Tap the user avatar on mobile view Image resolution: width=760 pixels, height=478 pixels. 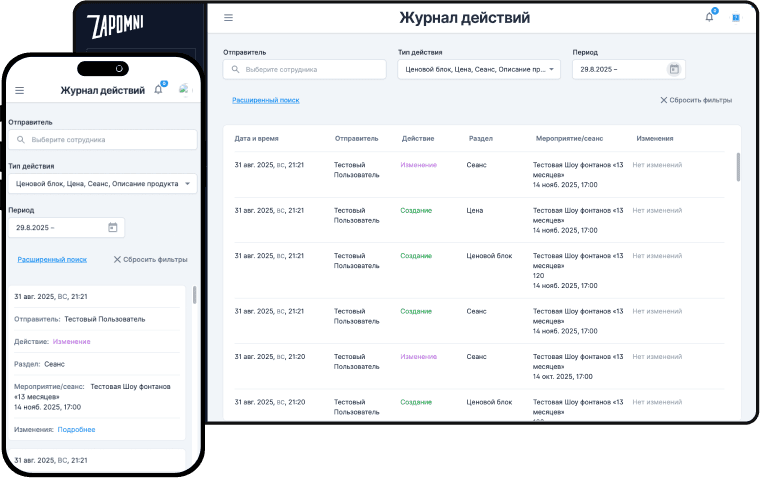(184, 90)
